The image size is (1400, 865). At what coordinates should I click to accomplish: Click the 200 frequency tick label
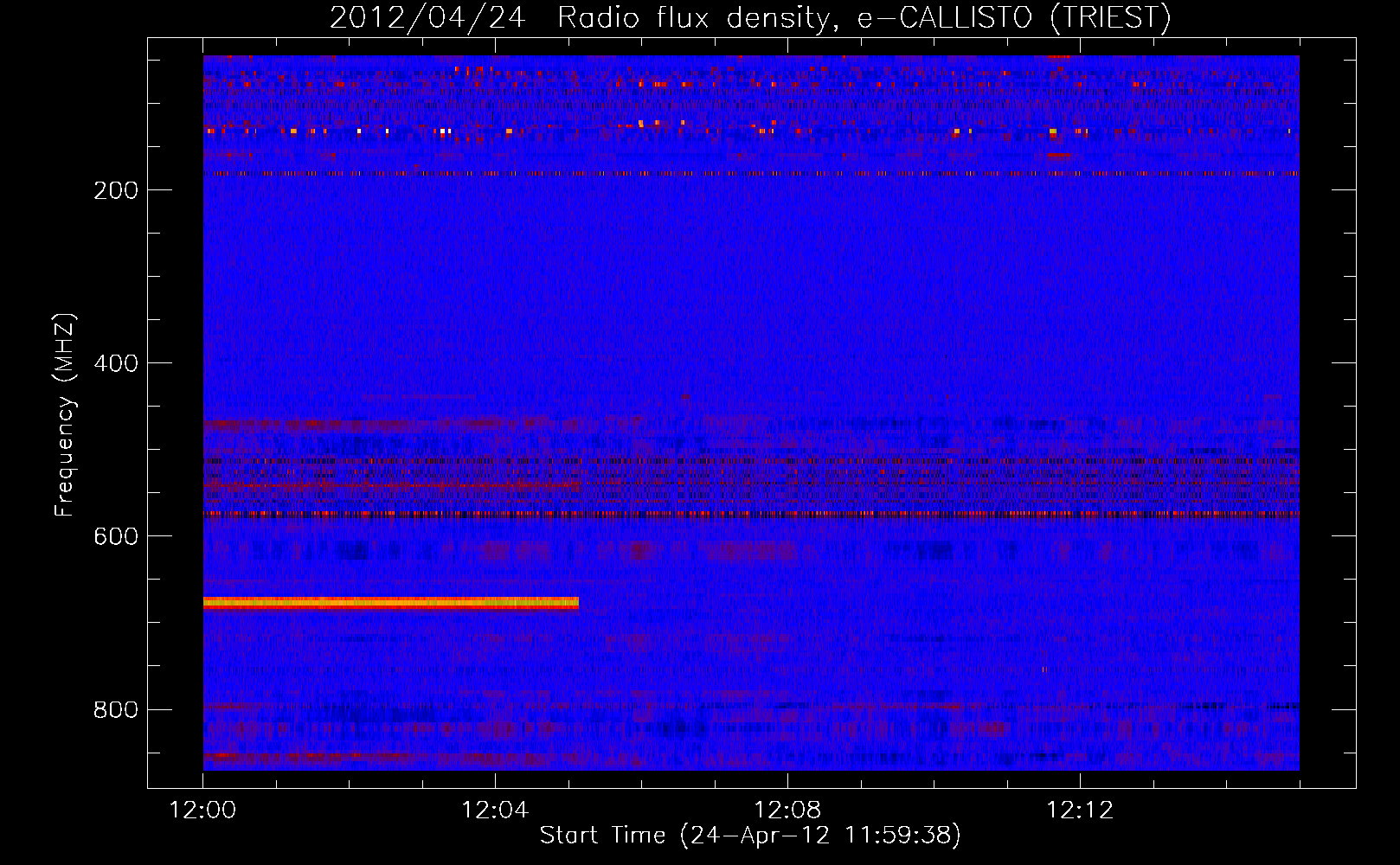click(x=116, y=190)
